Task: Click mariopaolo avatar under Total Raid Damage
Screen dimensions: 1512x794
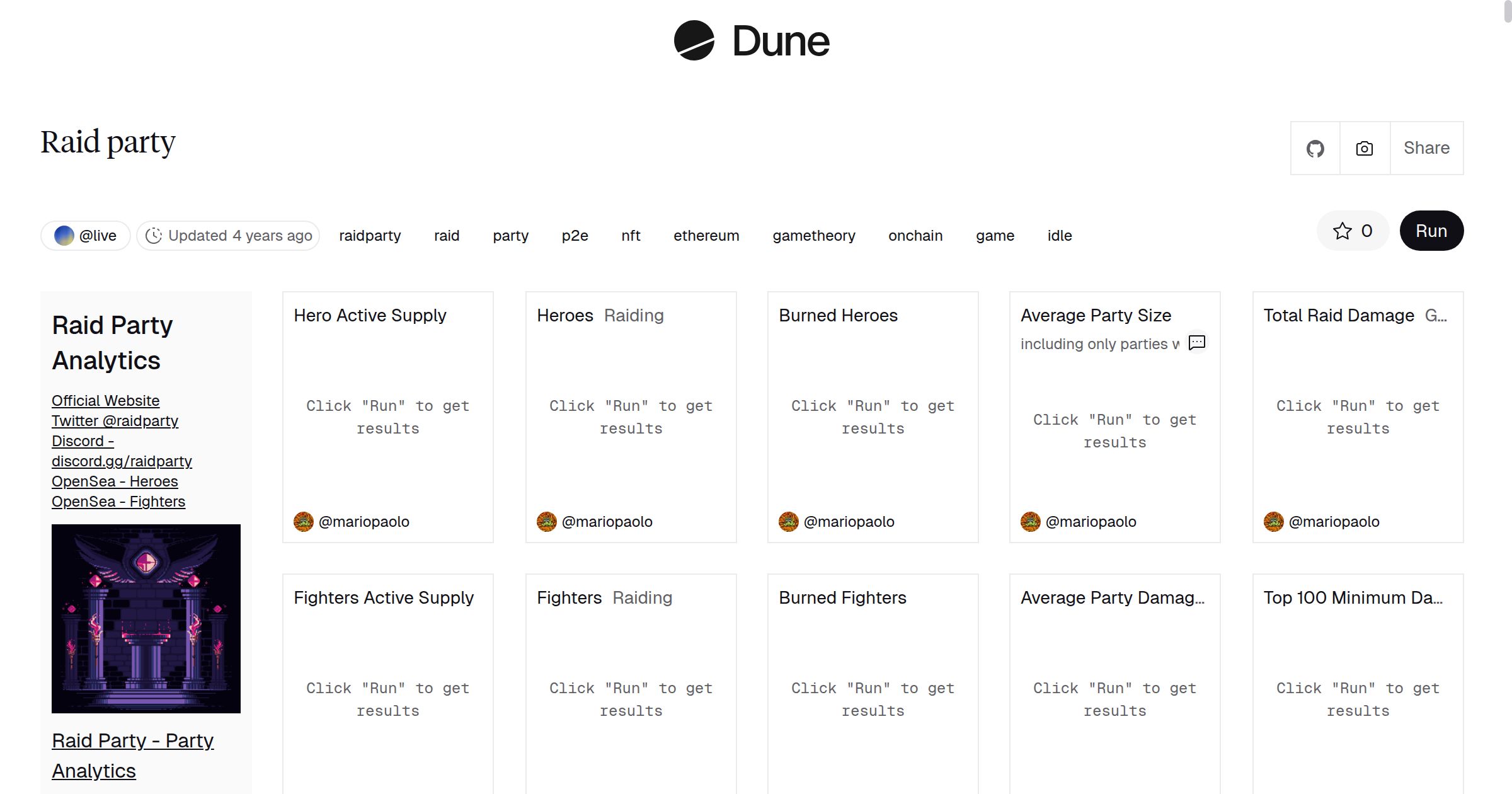Action: coord(1273,522)
